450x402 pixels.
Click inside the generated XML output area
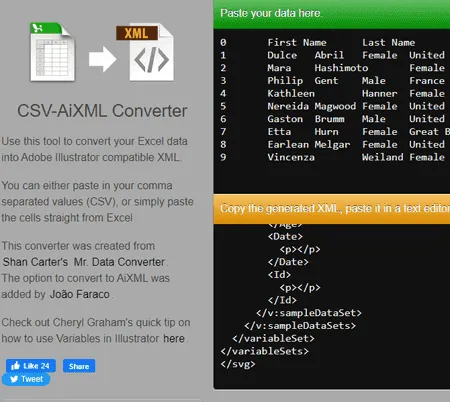(332, 306)
